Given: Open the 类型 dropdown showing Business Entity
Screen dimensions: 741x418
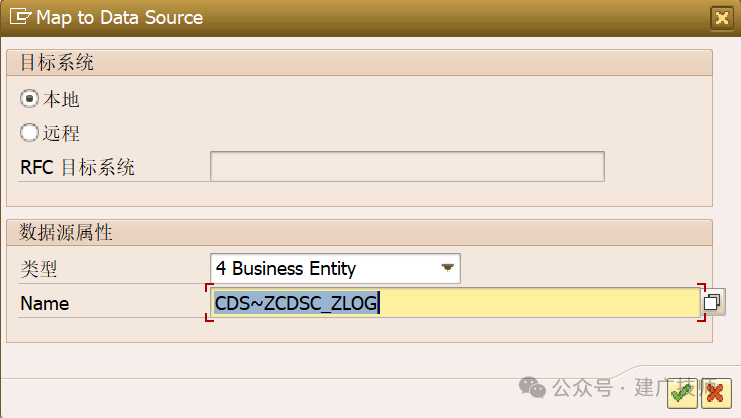Looking at the screenshot, I should pyautogui.click(x=335, y=269).
